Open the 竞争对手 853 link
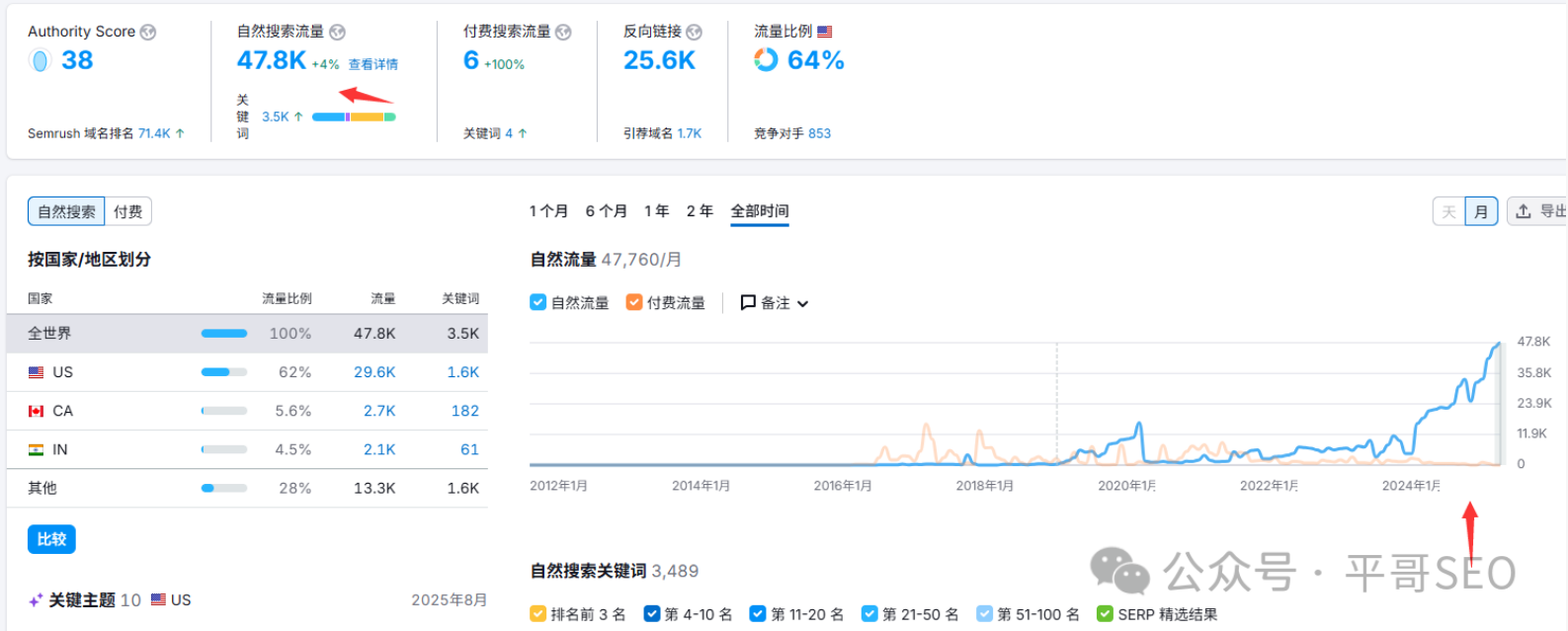This screenshot has width=1568, height=631. pos(819,133)
